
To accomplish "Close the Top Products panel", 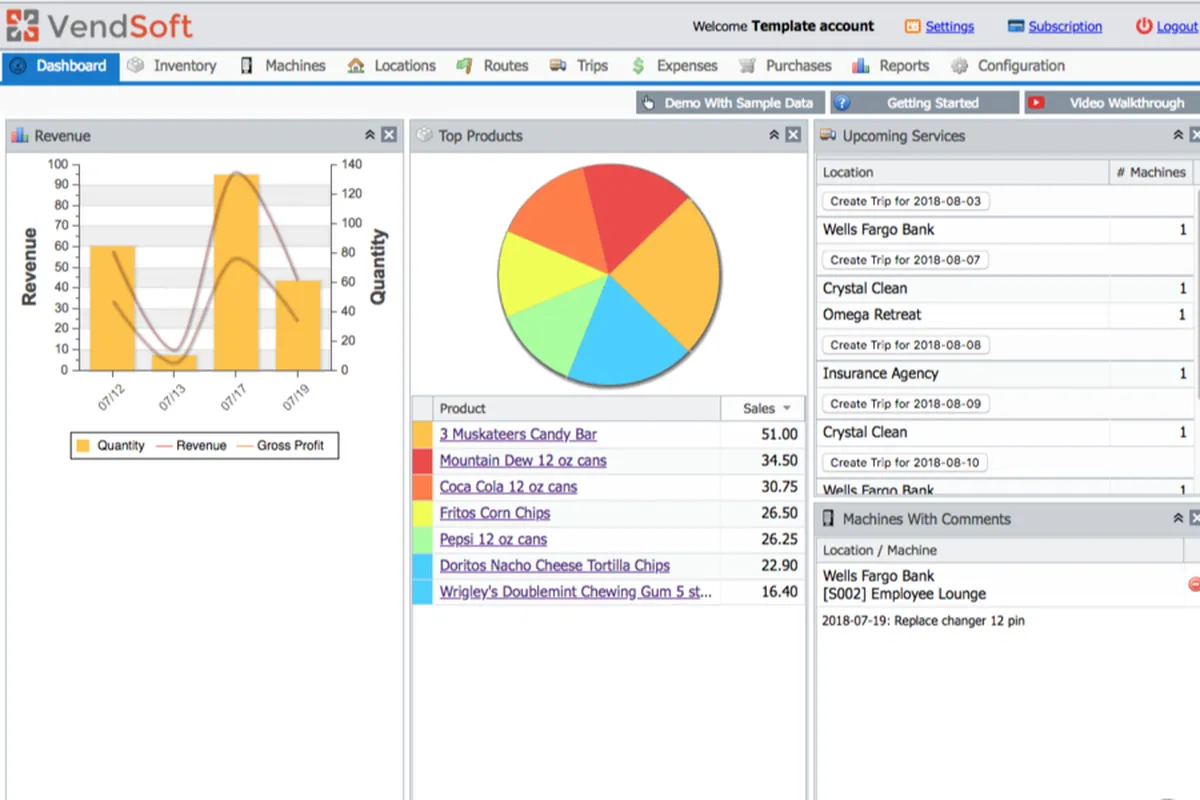I will pos(793,135).
